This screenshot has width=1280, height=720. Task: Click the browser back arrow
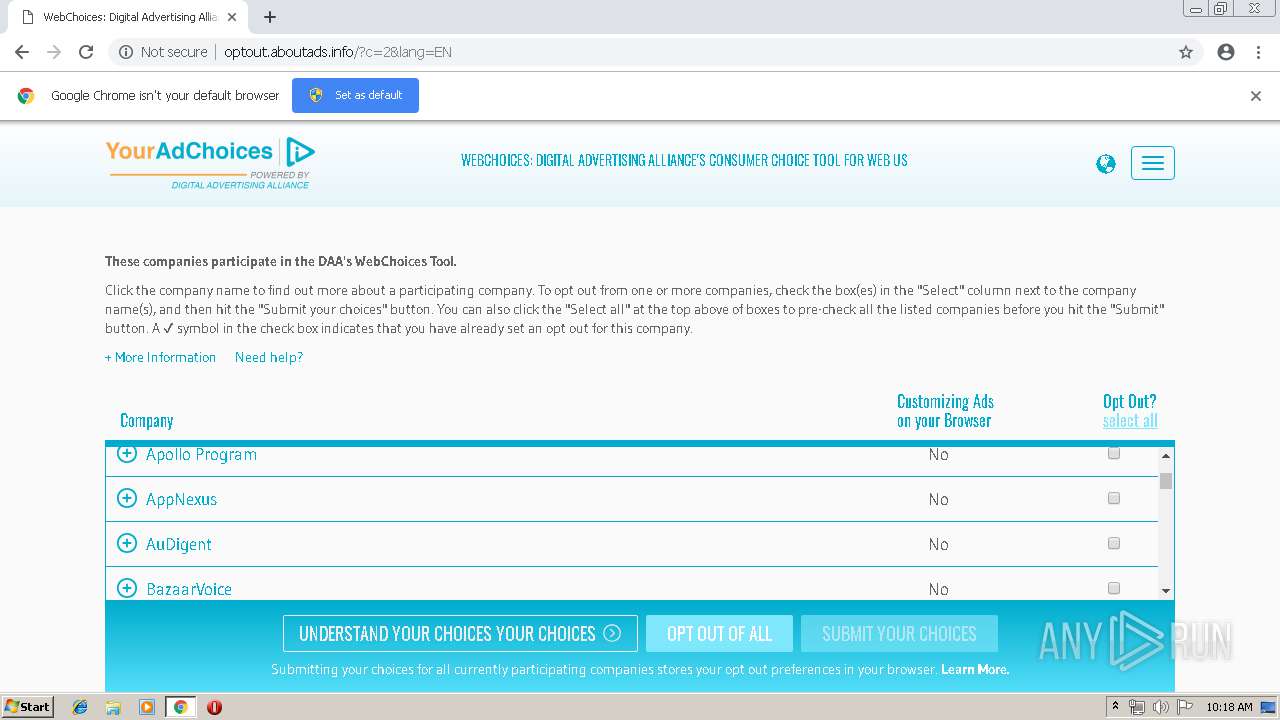pos(22,52)
